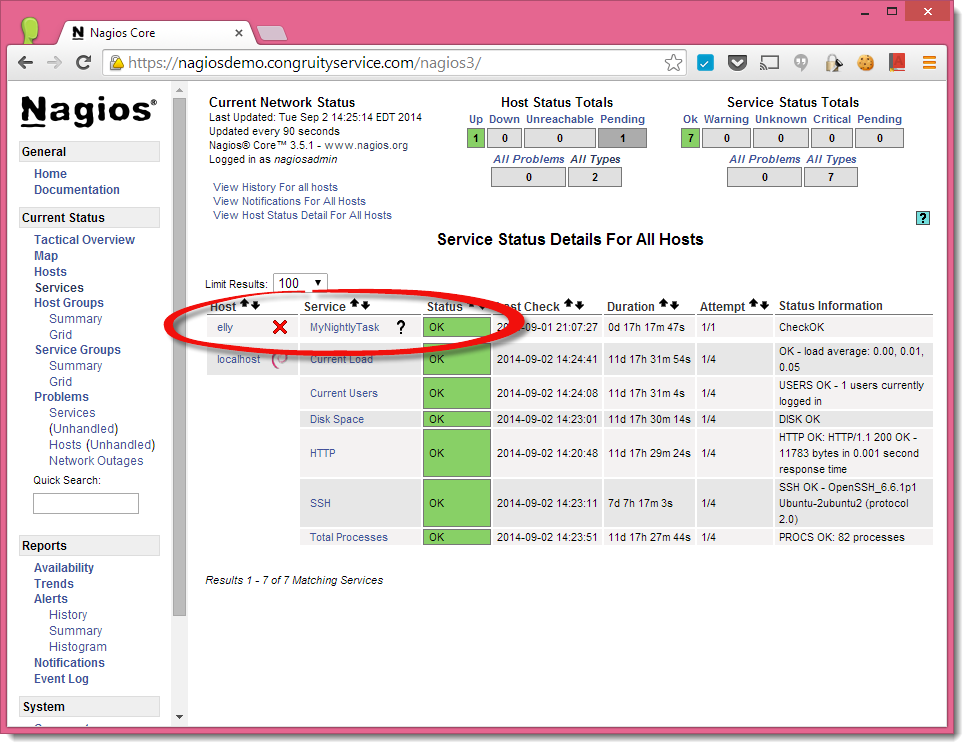Viewport: 969px width, 749px height.
Task: Focus the address bar URL field
Action: (x=393, y=62)
